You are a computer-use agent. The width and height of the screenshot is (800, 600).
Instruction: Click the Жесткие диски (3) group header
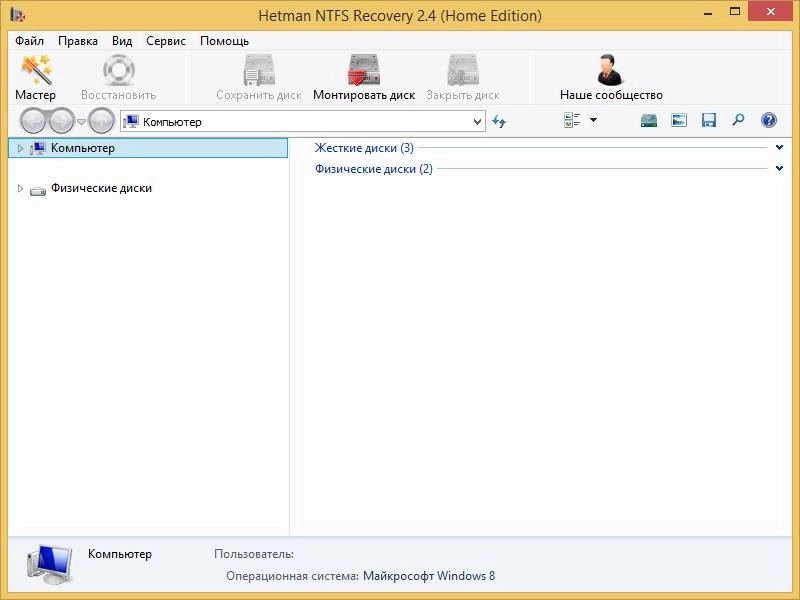click(364, 148)
